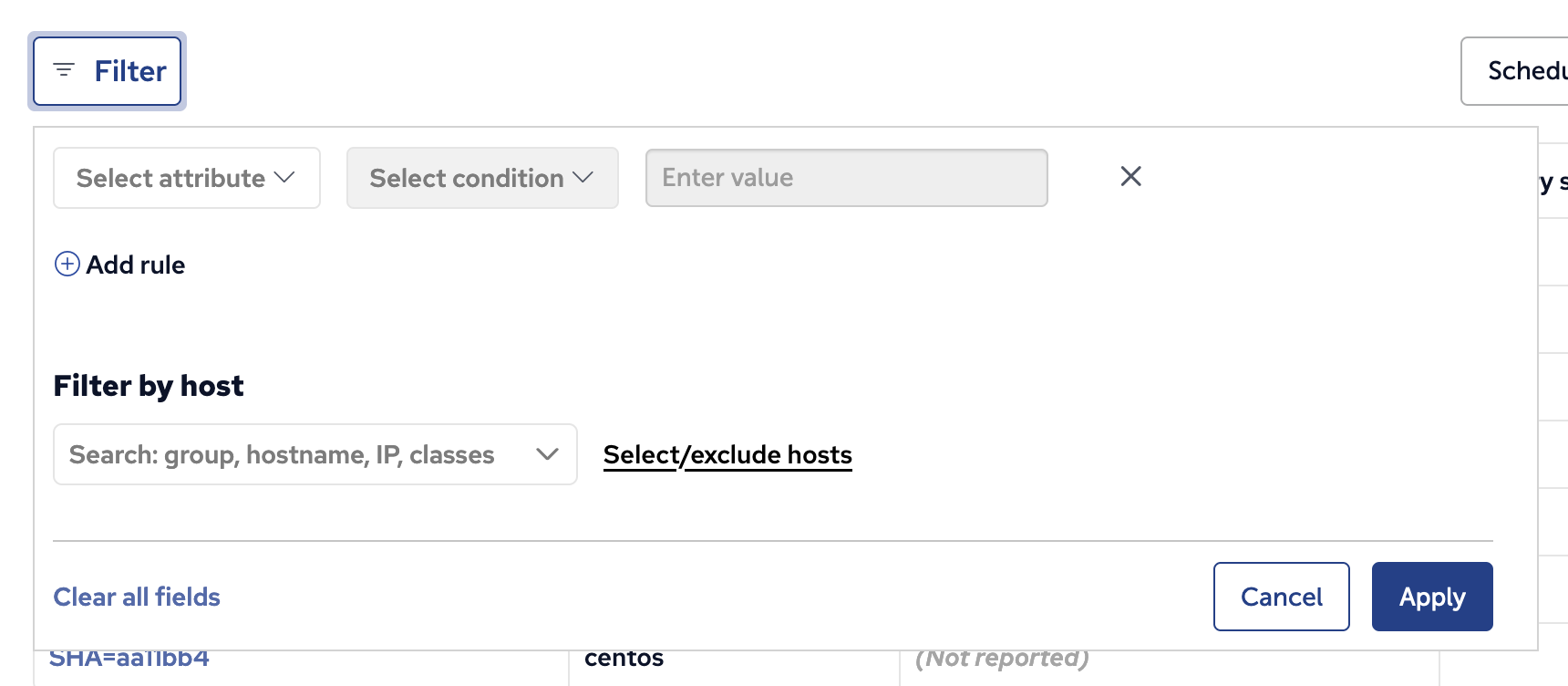Viewport: 1568px width, 686px height.
Task: Click the host search group, hostname field
Action: tap(283, 454)
